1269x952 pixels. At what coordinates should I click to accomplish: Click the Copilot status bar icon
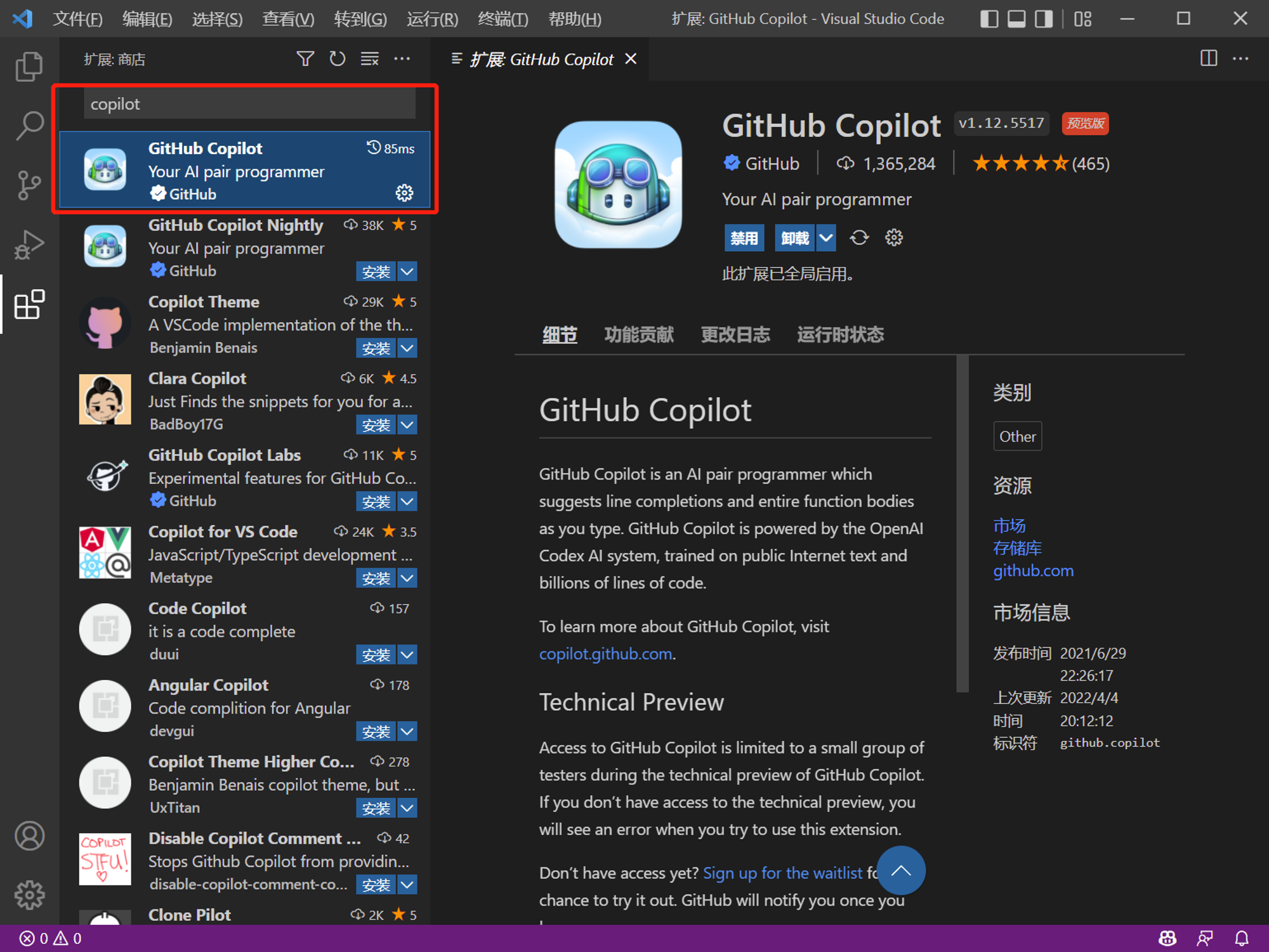[x=1167, y=938]
